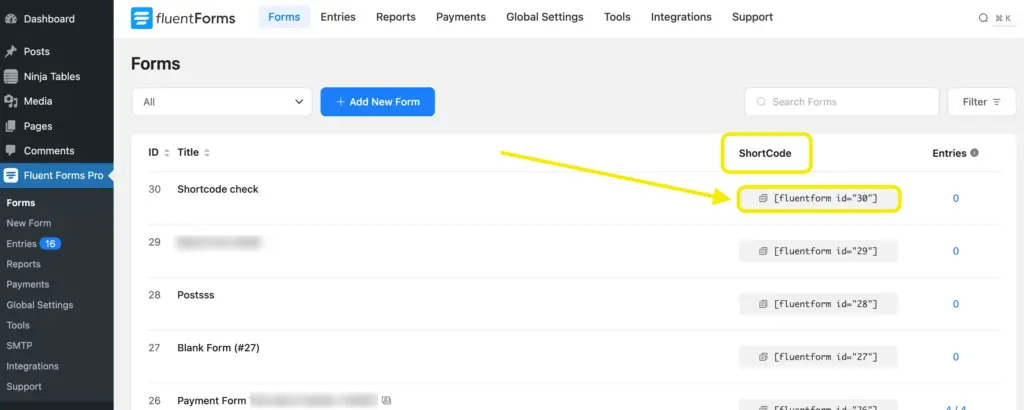Viewport: 1024px width, 410px height.
Task: Click entries count for form 28
Action: coord(955,304)
